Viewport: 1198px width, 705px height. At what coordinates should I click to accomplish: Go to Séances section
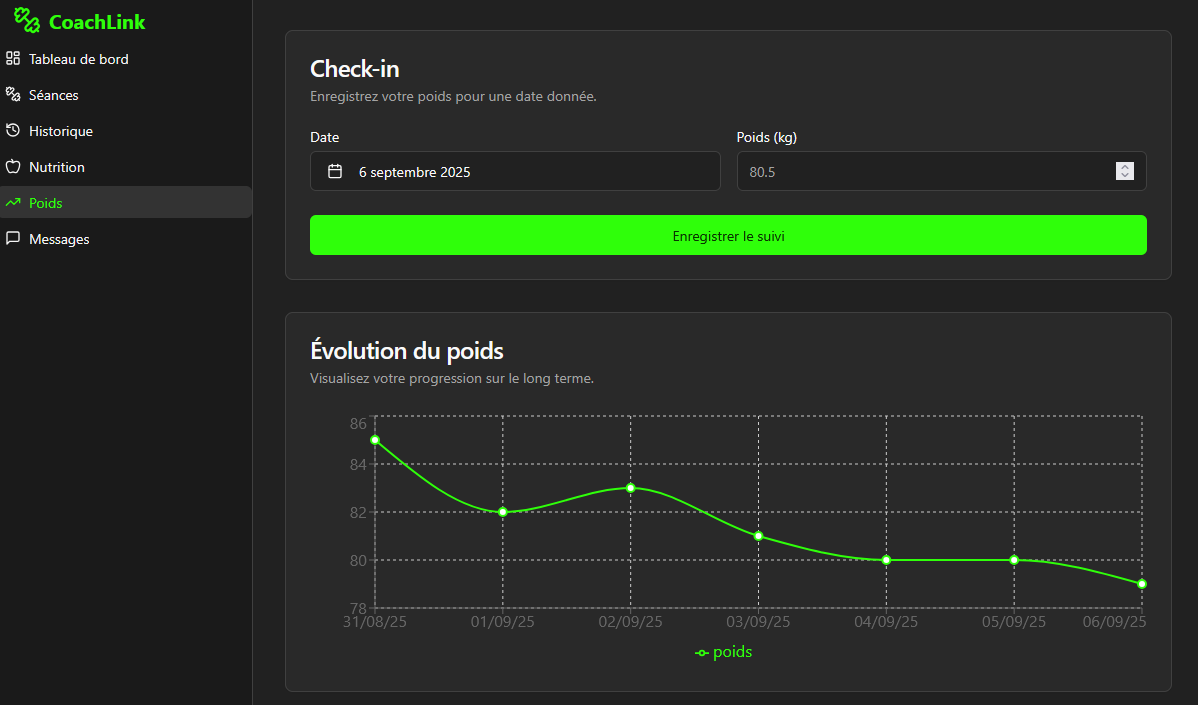point(126,95)
